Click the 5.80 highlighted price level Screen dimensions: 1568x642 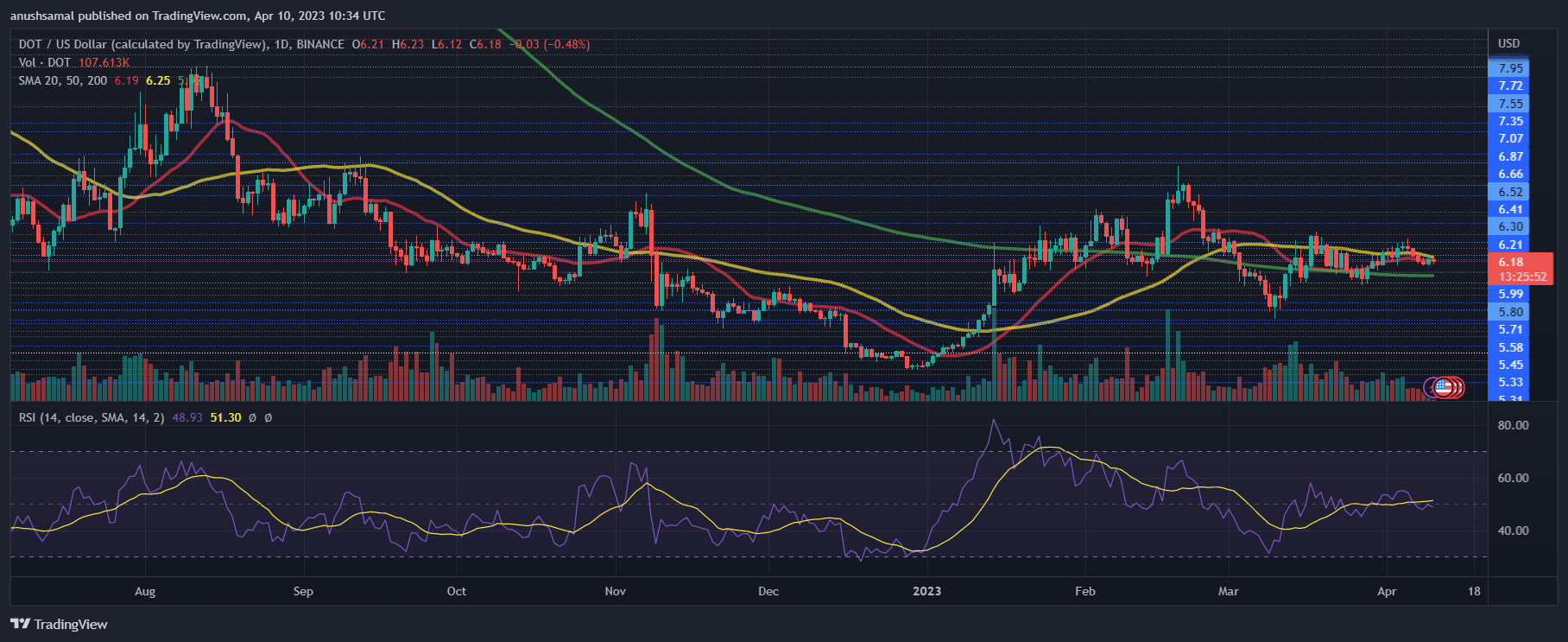1510,312
